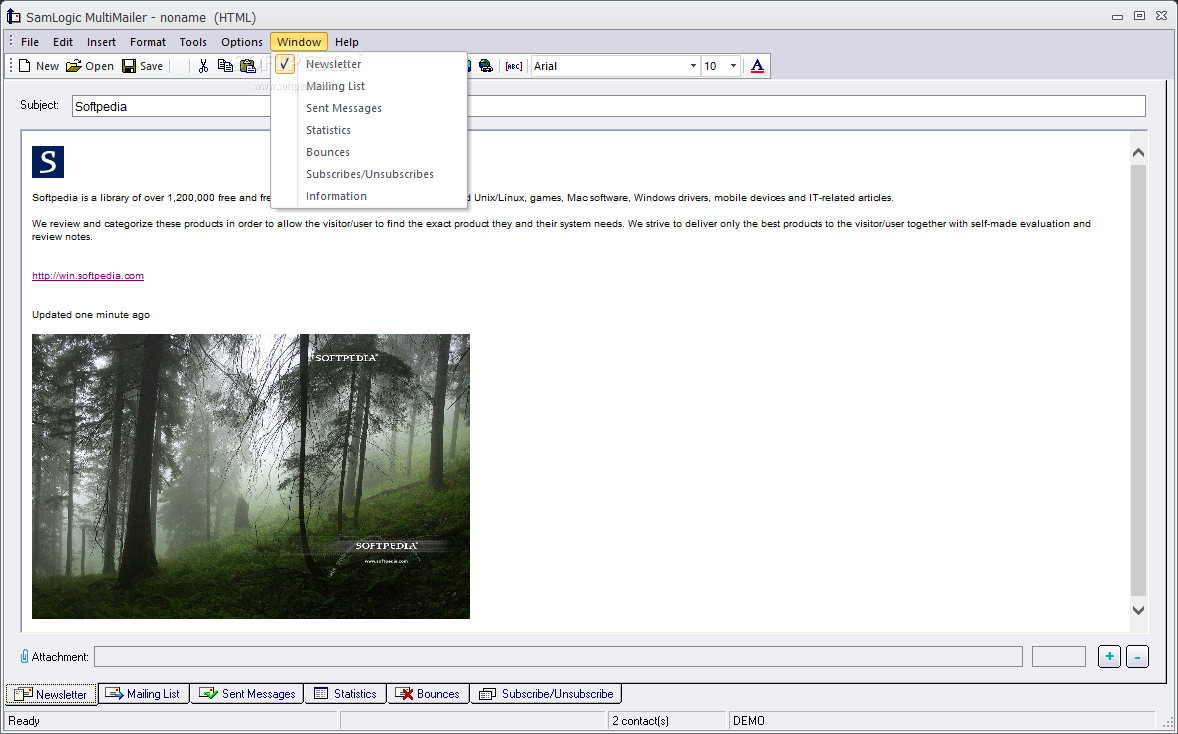
Task: Click the minus remove attachment button
Action: coord(1137,657)
